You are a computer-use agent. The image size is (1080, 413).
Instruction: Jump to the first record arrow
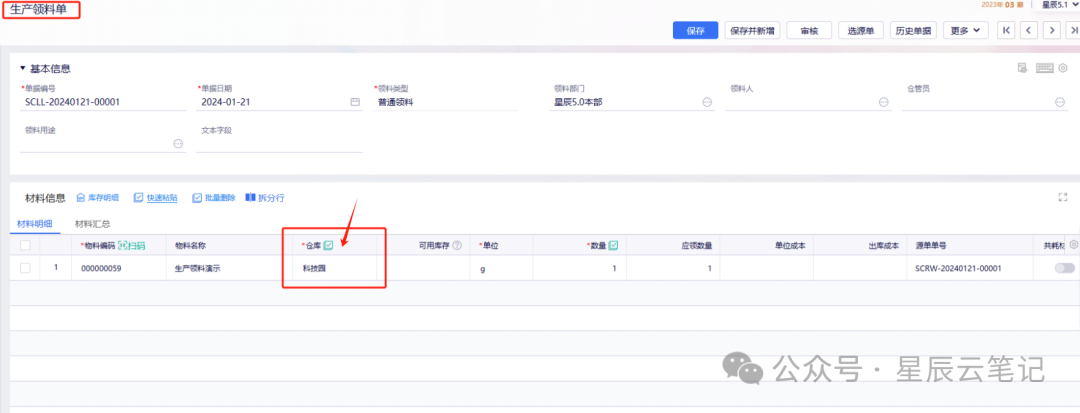coord(1007,31)
